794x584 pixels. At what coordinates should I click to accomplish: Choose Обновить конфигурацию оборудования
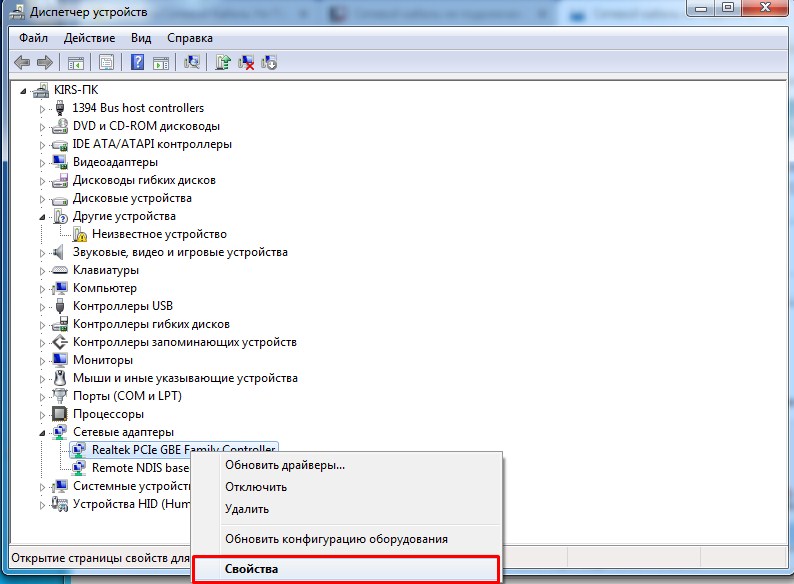(x=347, y=539)
